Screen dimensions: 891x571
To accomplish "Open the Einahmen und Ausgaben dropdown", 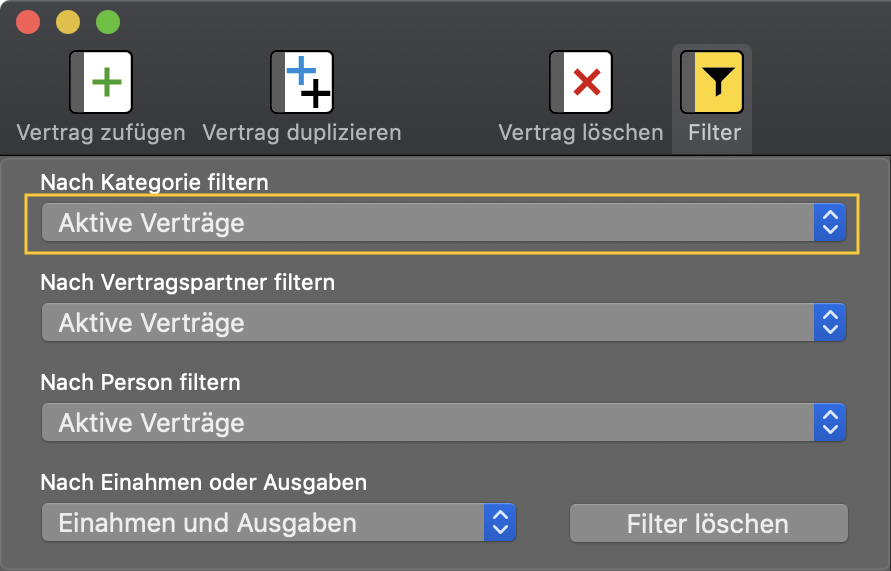I will pyautogui.click(x=278, y=522).
